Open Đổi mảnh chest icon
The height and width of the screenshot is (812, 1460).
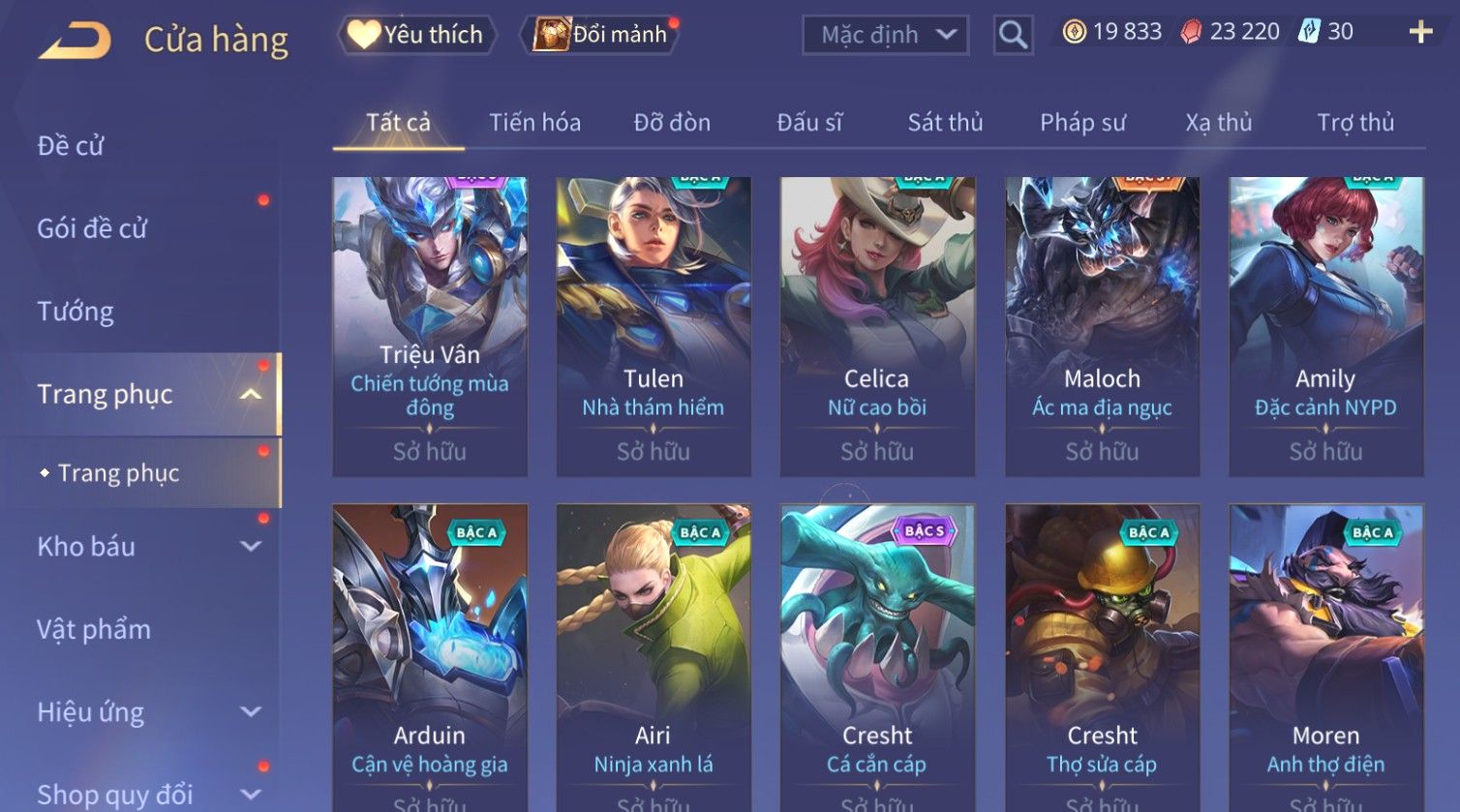coord(599,35)
